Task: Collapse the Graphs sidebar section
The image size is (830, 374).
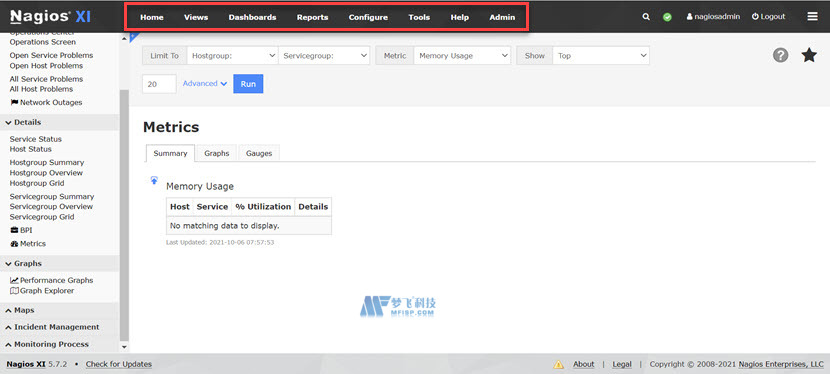Action: 59,263
